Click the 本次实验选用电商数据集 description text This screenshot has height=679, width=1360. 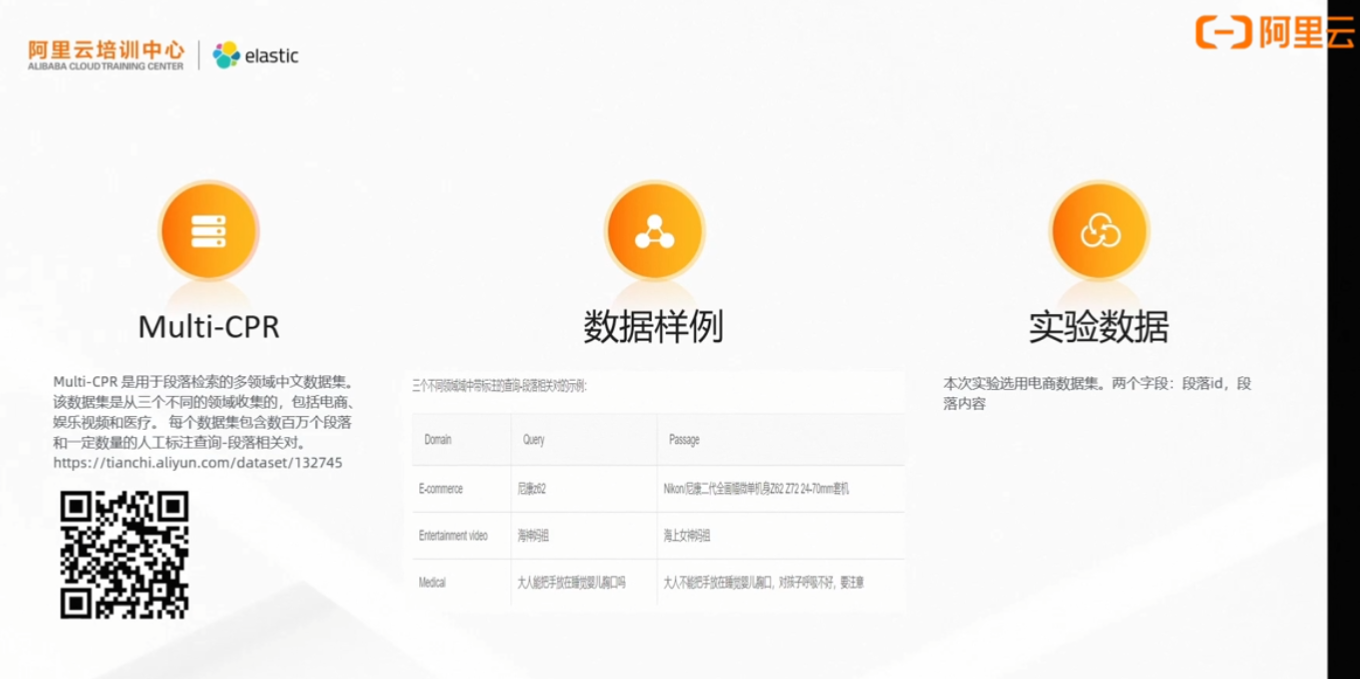point(1097,393)
